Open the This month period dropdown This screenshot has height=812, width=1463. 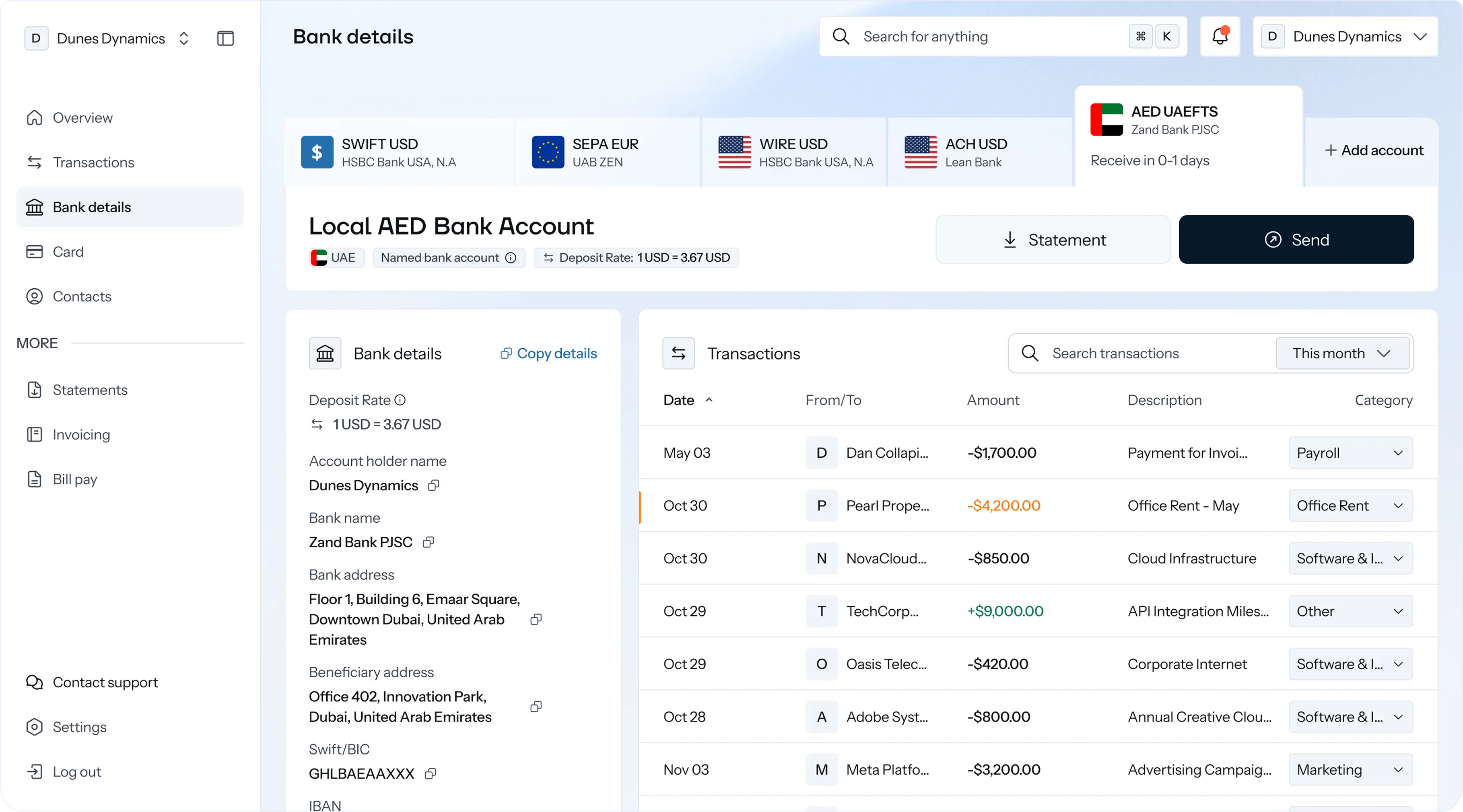(x=1343, y=353)
